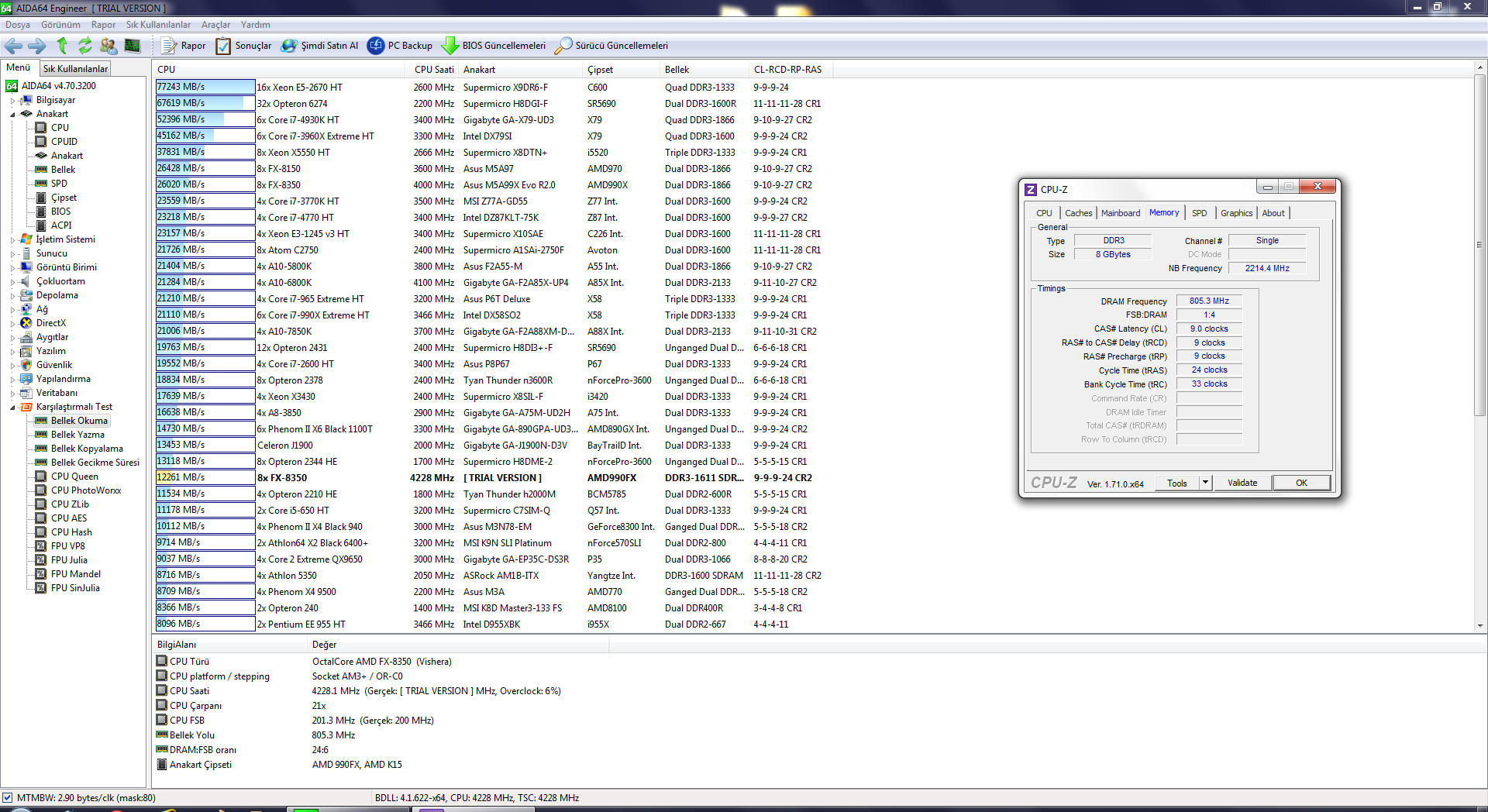Click the users icon in toolbar

(108, 46)
